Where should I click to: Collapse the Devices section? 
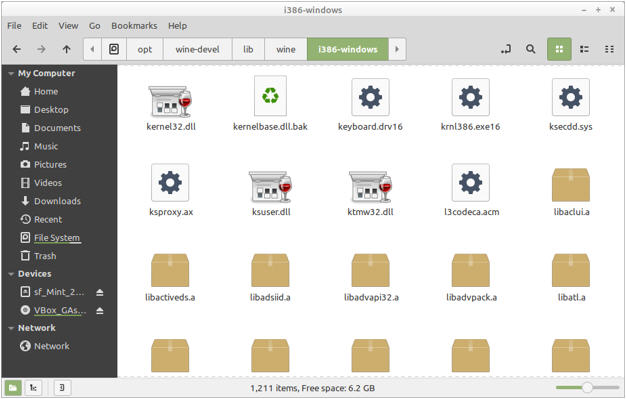tap(11, 274)
